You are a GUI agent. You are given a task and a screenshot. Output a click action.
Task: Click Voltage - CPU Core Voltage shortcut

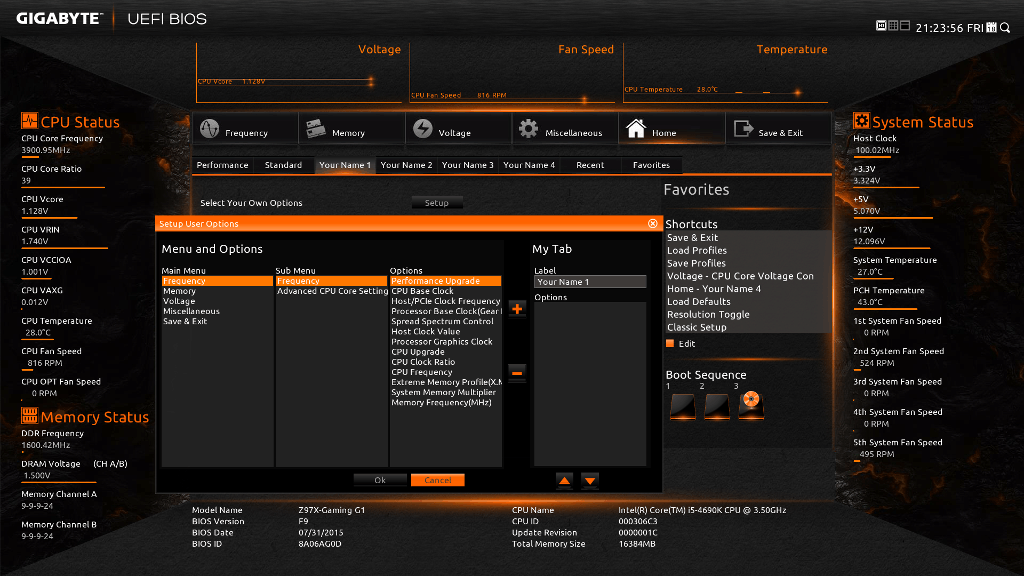click(x=740, y=276)
